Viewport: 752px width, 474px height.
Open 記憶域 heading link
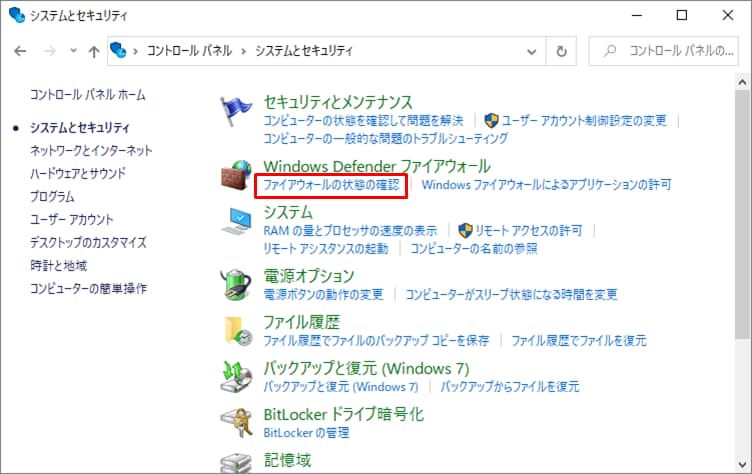pyautogui.click(x=287, y=460)
